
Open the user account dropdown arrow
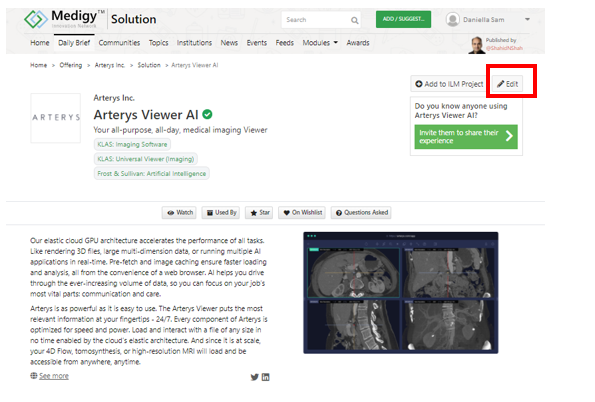pyautogui.click(x=527, y=19)
